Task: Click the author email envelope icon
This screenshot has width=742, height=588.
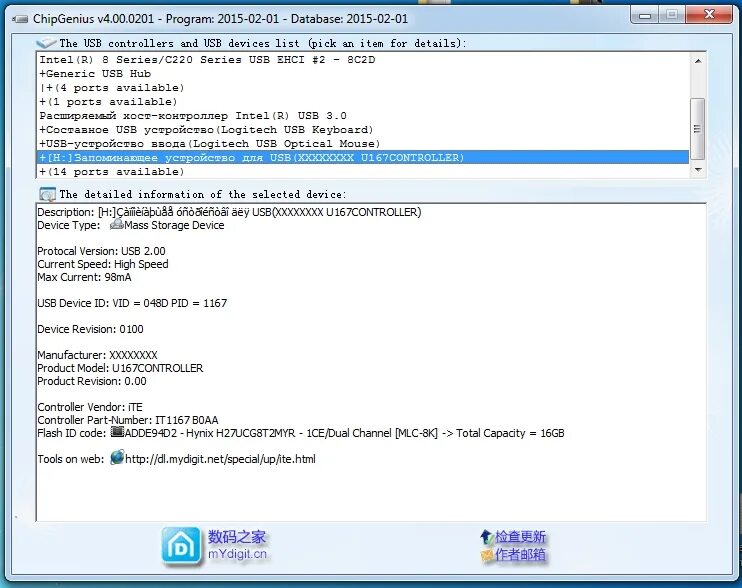Action: pyautogui.click(x=487, y=554)
